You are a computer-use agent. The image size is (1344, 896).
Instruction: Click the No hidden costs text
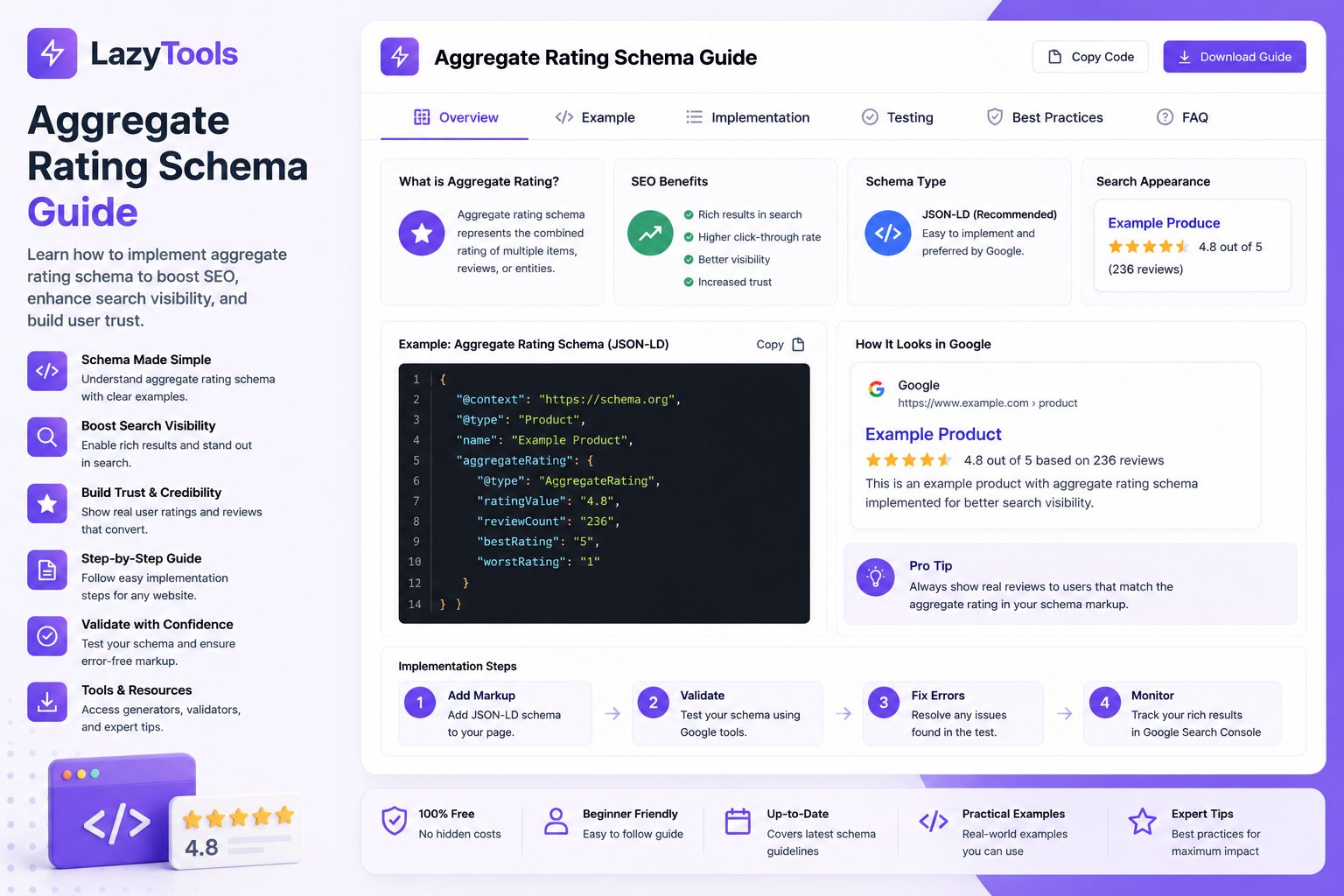pos(459,834)
